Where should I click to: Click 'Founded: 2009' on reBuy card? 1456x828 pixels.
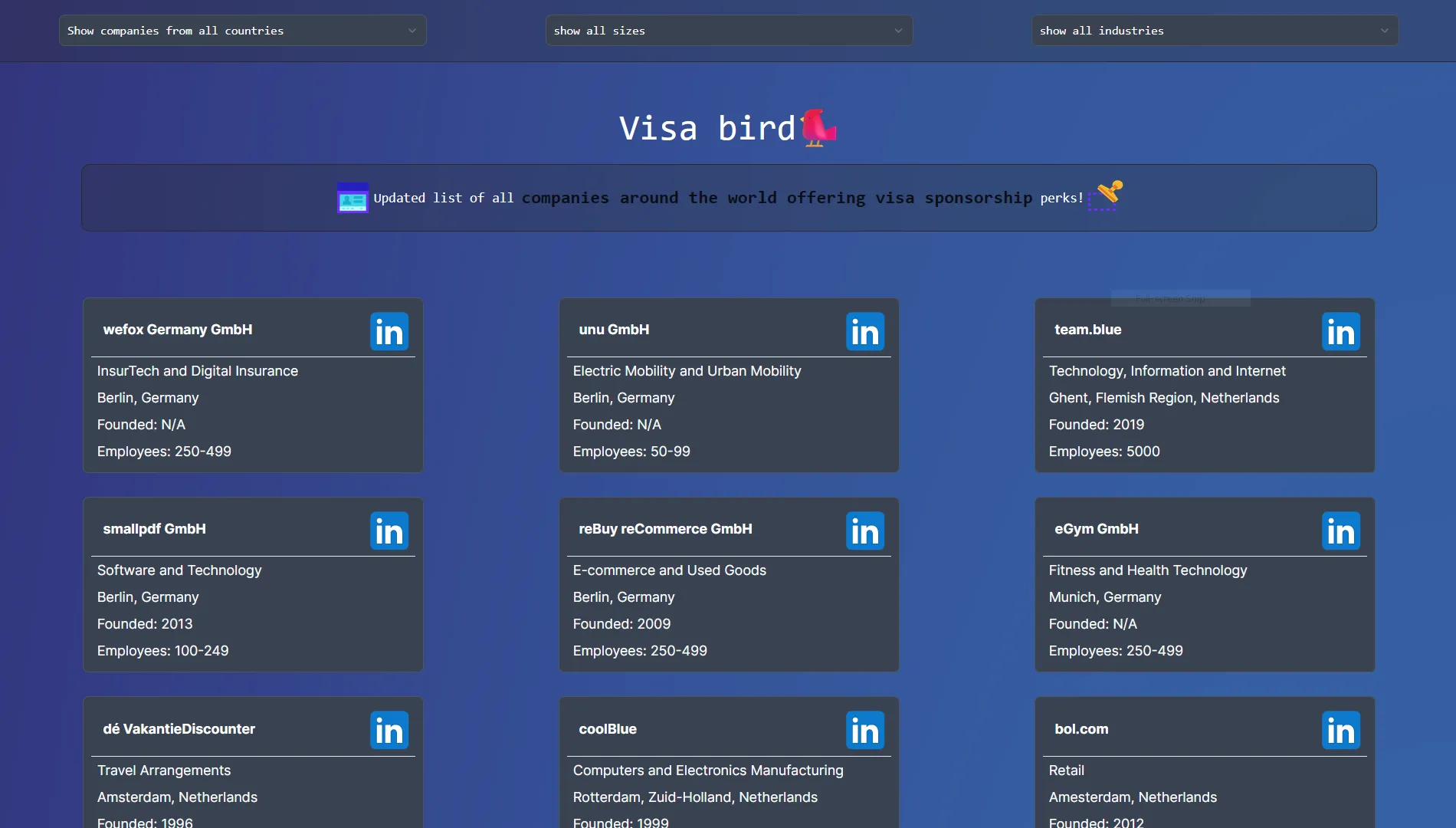pos(621,624)
